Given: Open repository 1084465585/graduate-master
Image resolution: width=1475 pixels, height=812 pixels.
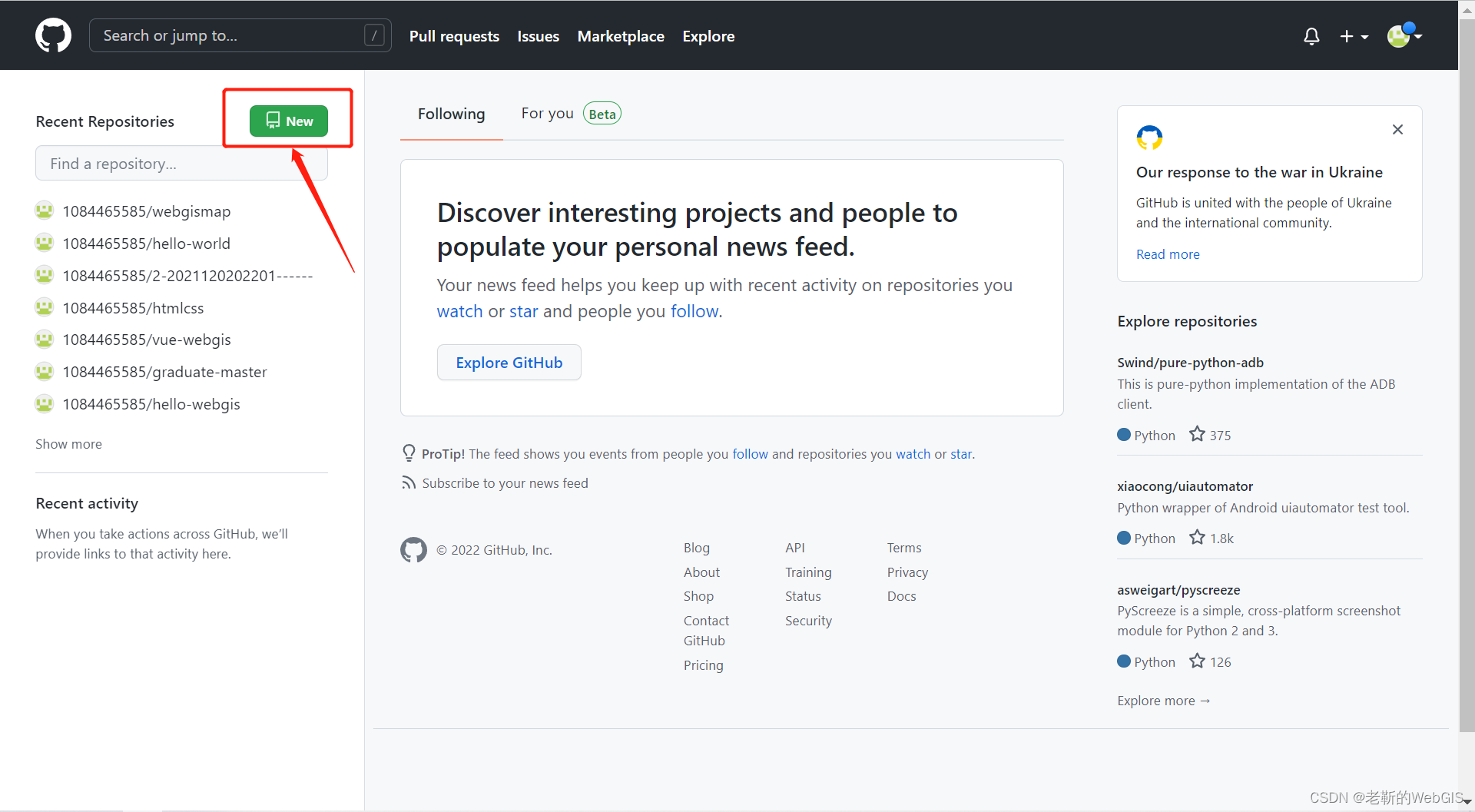Looking at the screenshot, I should pyautogui.click(x=164, y=372).
